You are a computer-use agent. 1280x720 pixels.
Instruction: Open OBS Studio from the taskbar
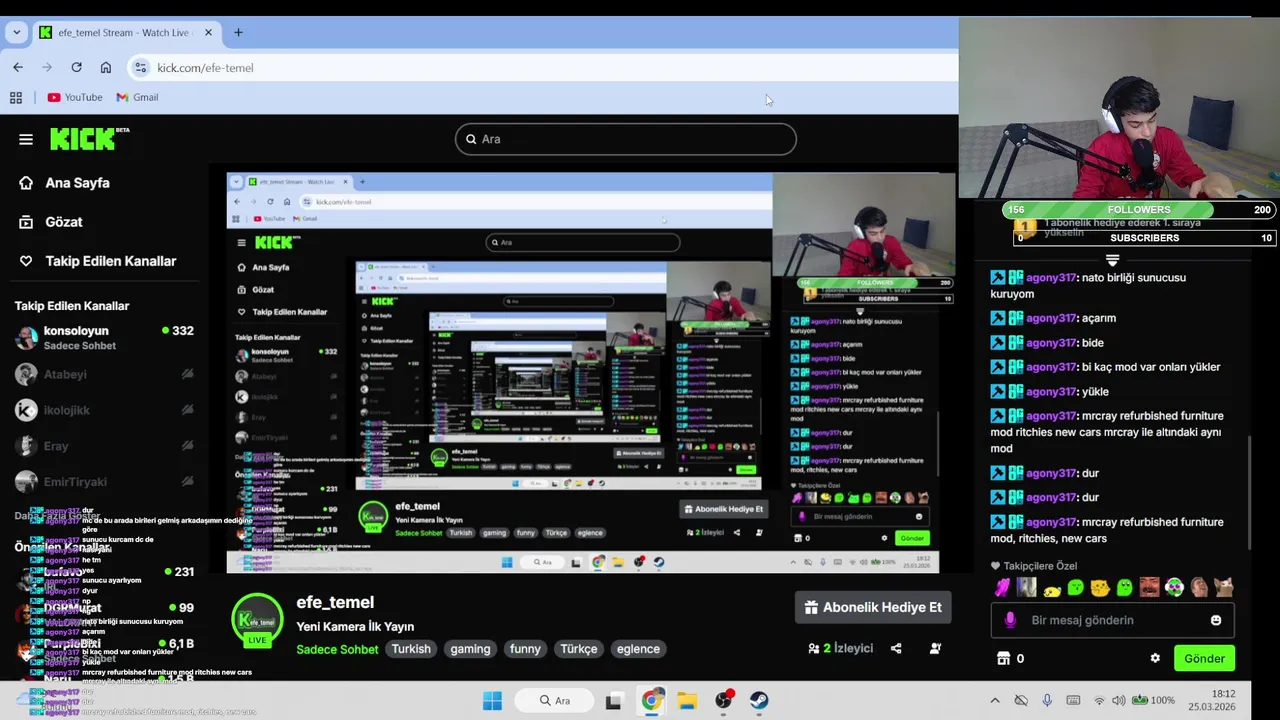tap(723, 701)
